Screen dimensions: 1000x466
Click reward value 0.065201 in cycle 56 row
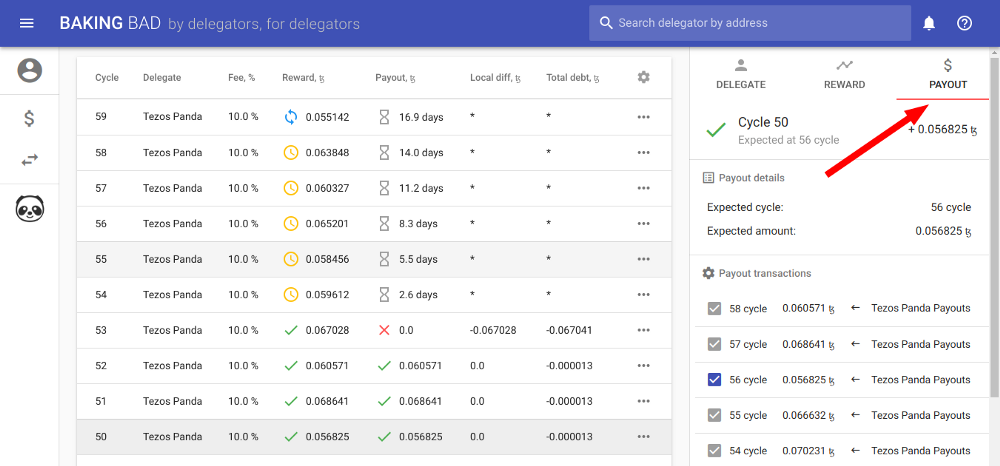(x=327, y=224)
